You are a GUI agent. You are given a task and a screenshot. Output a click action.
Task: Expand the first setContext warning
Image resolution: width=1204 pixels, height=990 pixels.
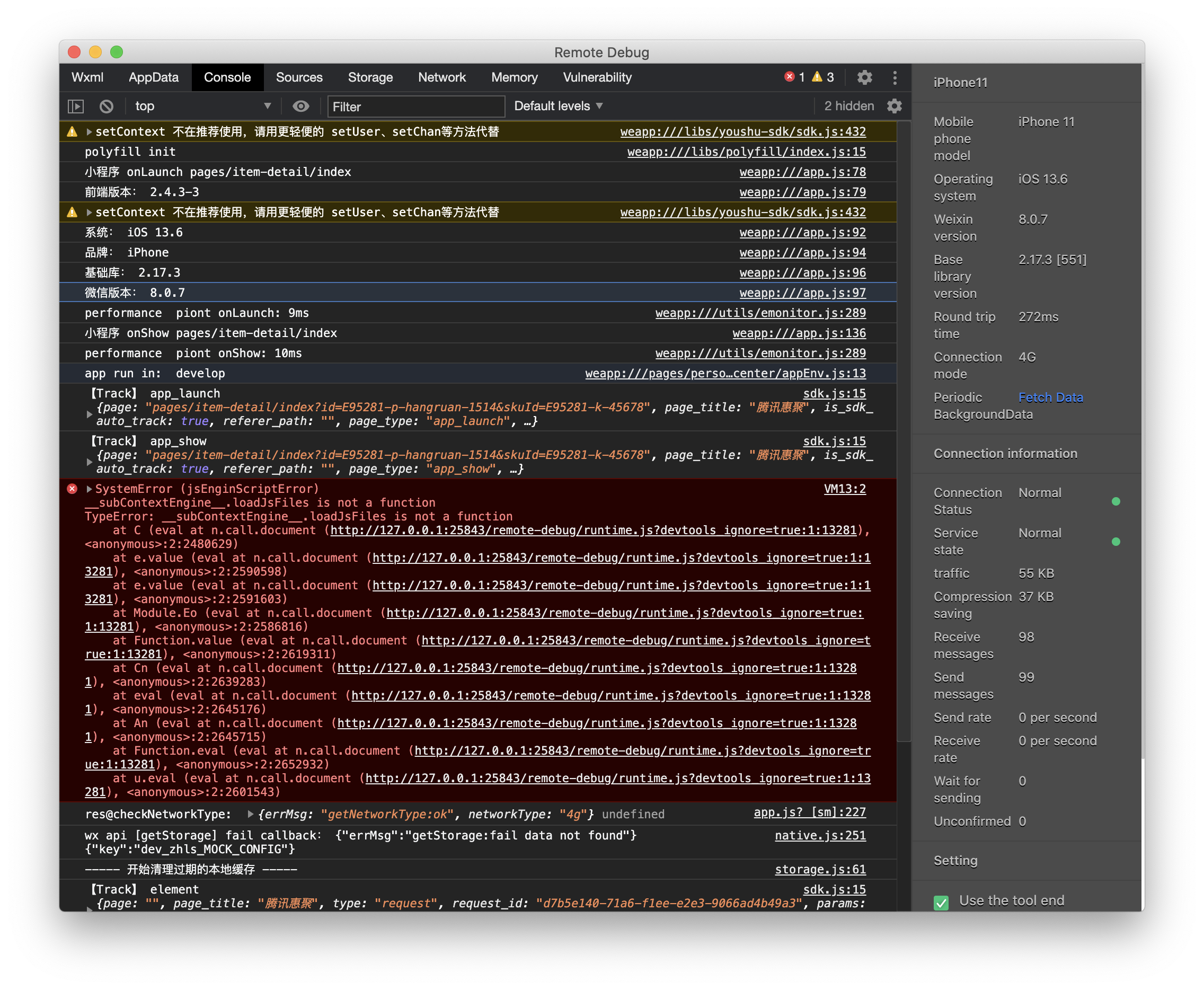(89, 132)
